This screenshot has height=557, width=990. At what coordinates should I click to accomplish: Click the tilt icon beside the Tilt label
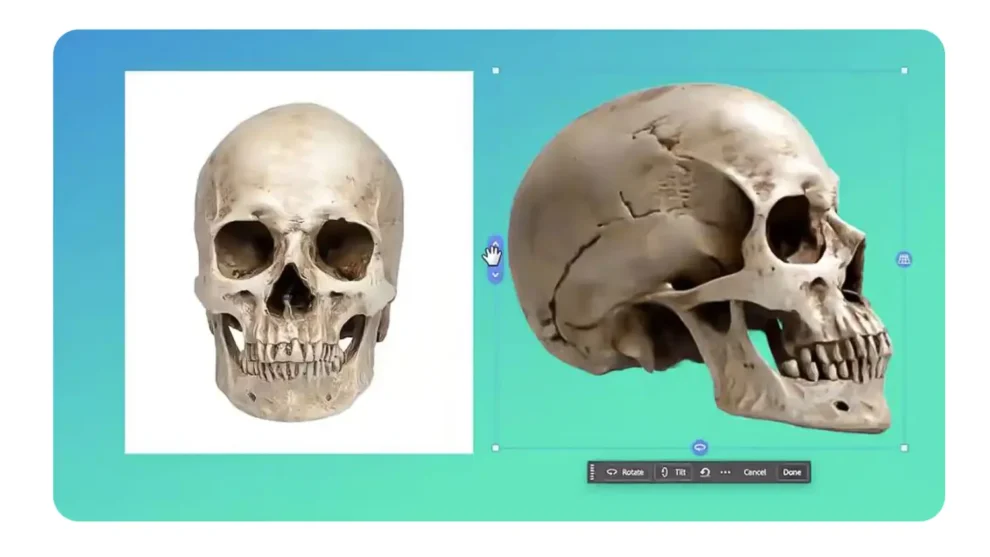[664, 472]
